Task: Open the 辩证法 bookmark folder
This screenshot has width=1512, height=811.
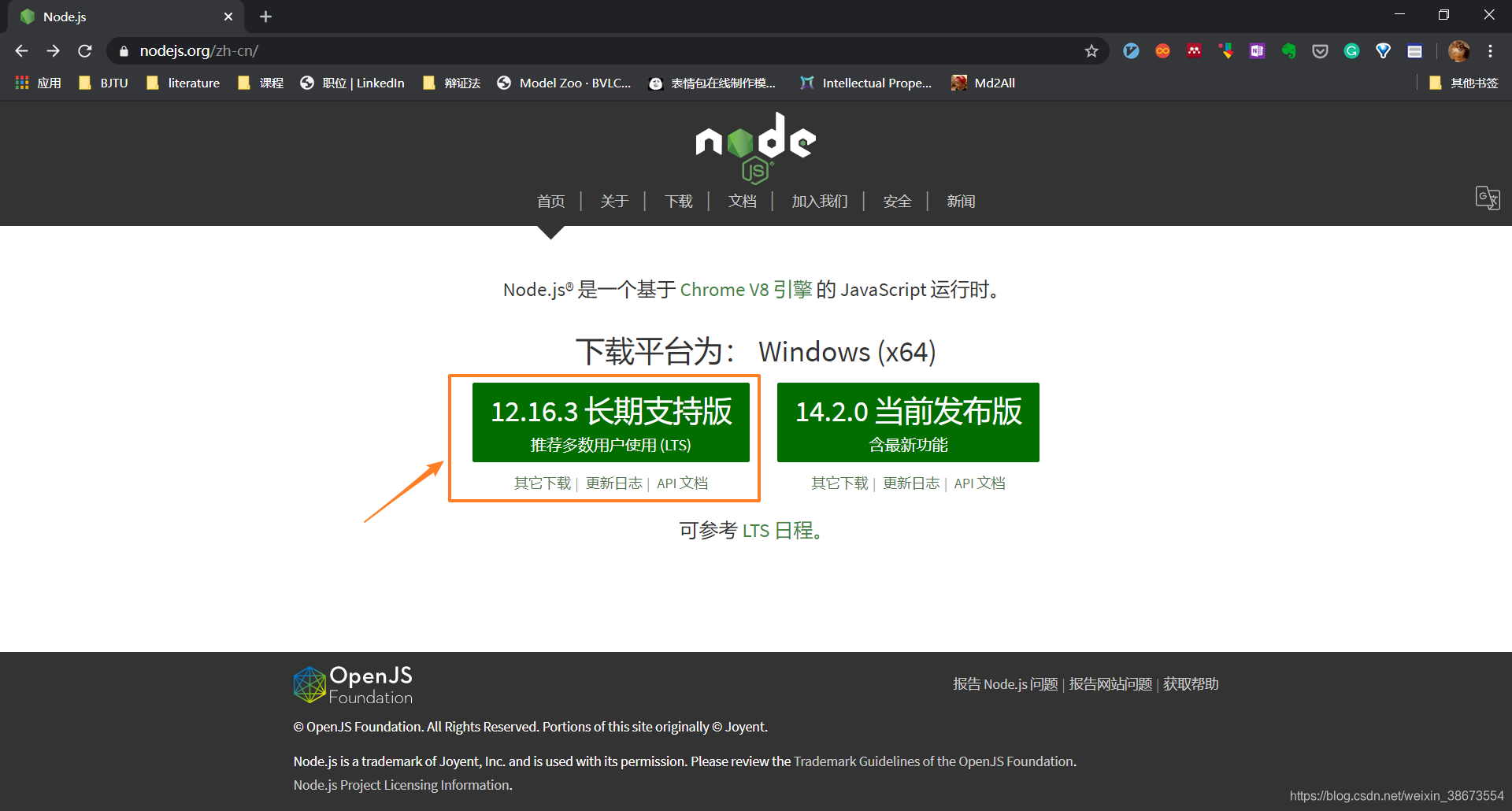Action: pos(451,83)
